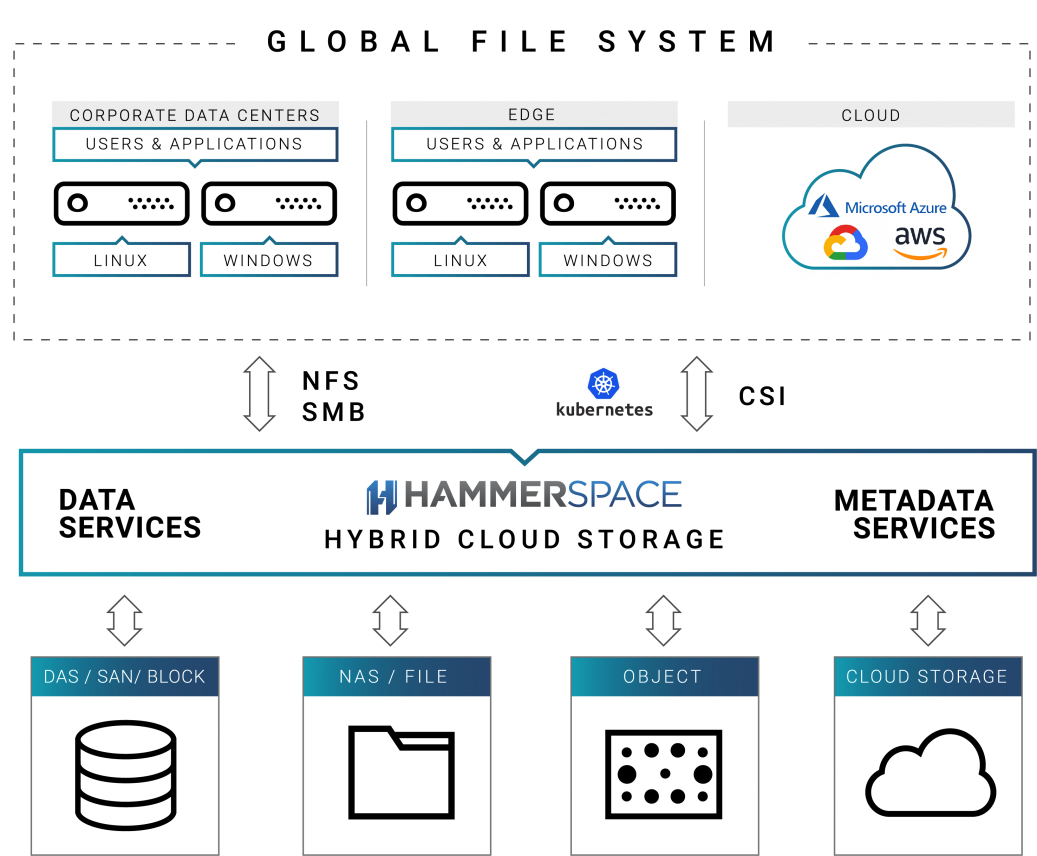Click the WINDOWS label under Edge
1037x856 pixels.
point(608,260)
